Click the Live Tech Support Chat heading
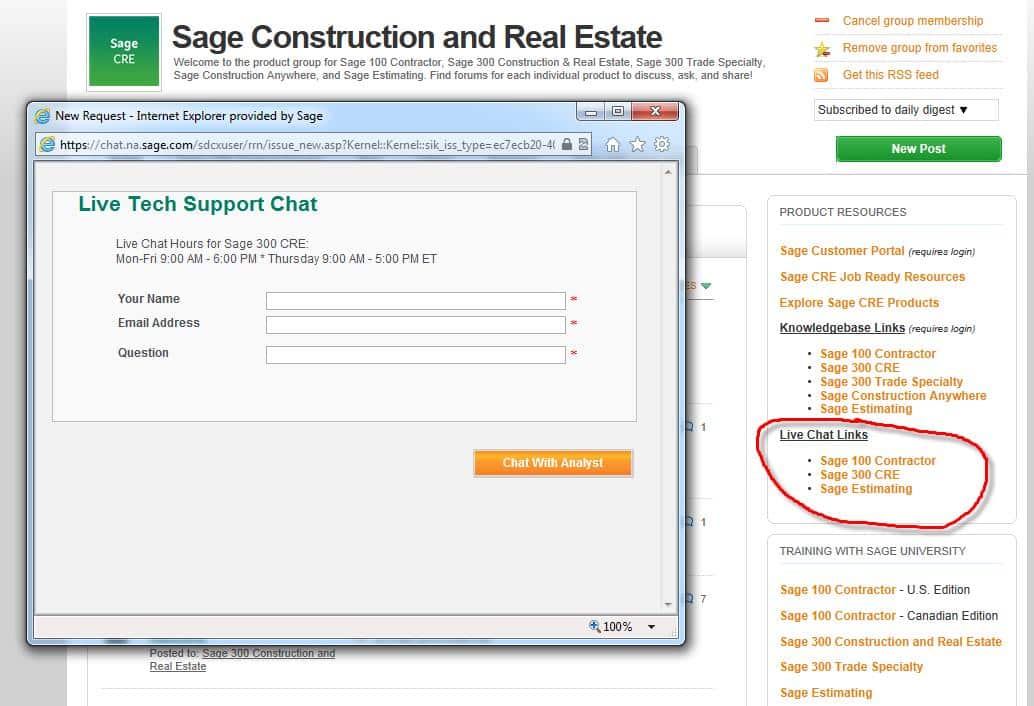This screenshot has height=706, width=1034. (198, 204)
